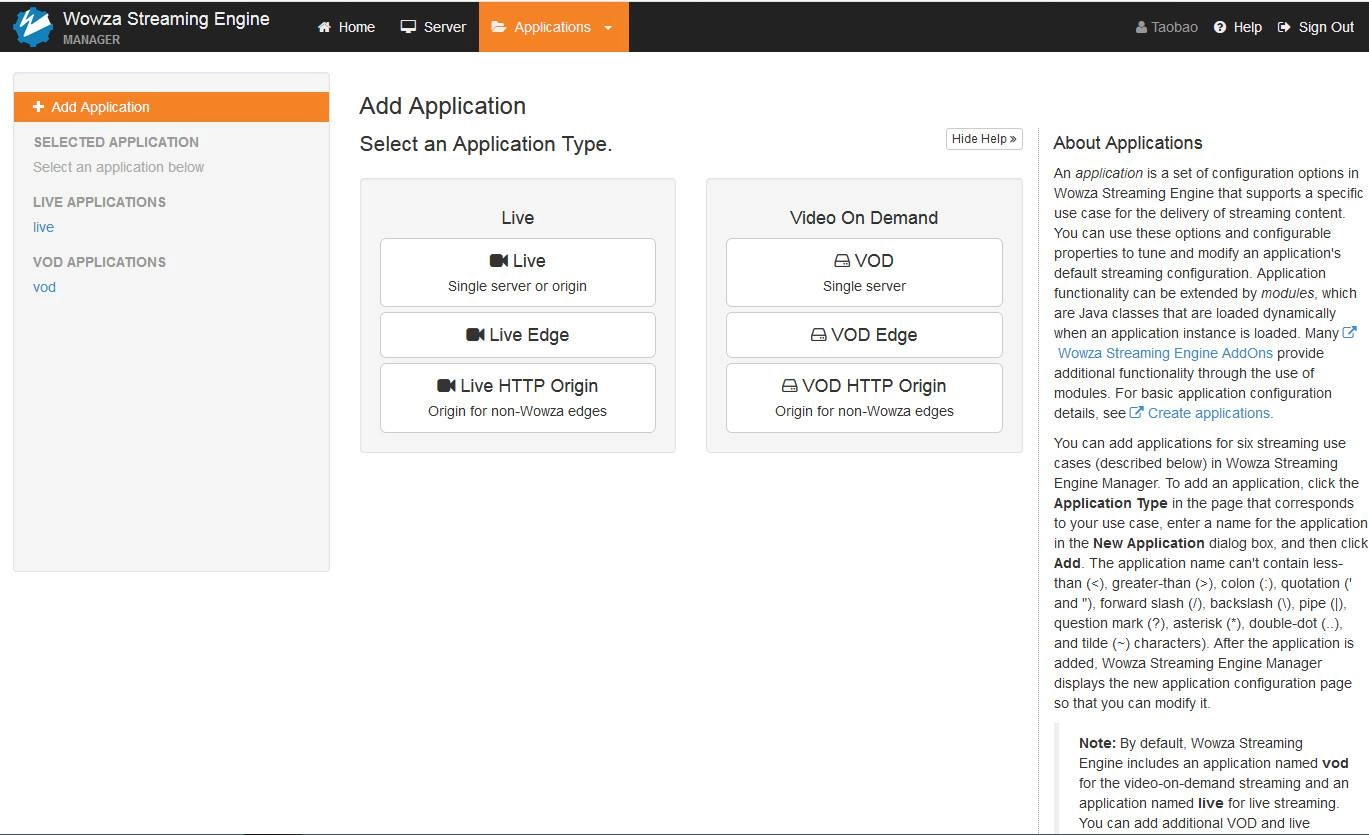Click Add Application in the sidebar
Viewport: 1369px width, 835px height.
point(171,107)
